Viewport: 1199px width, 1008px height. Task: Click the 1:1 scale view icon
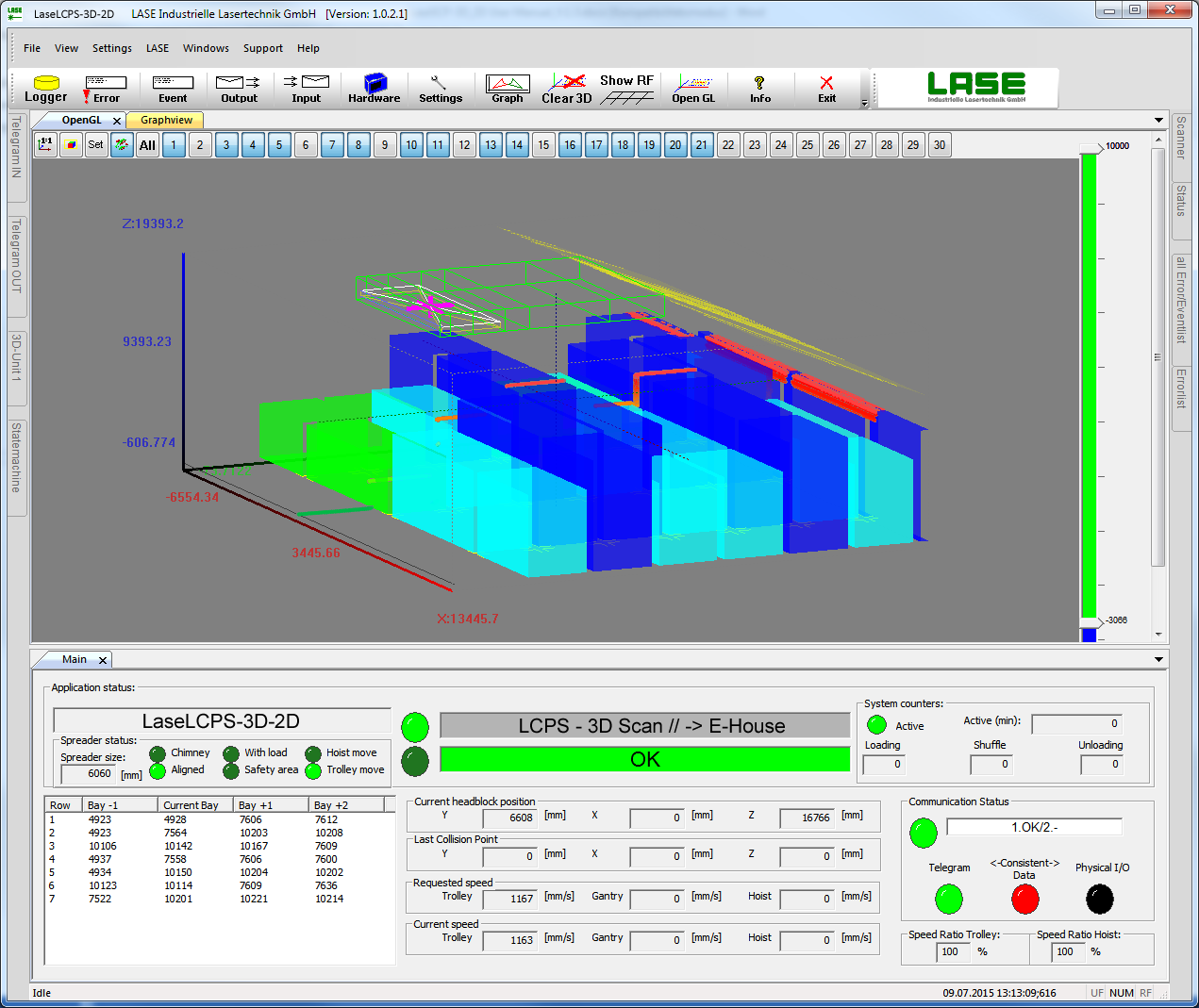tap(45, 144)
